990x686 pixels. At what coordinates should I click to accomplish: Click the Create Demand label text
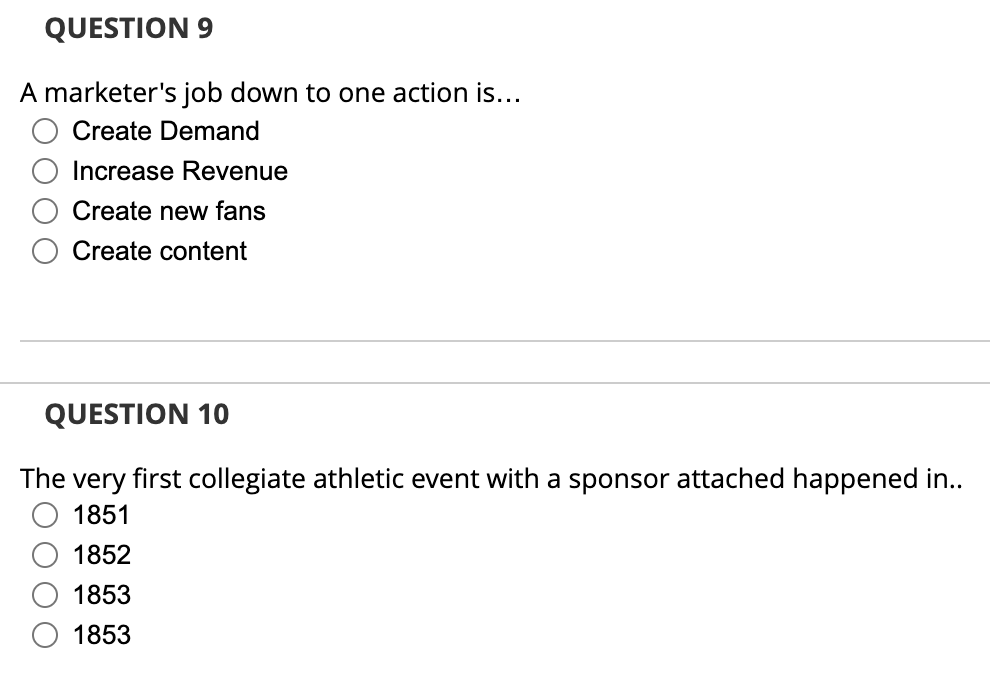[165, 131]
